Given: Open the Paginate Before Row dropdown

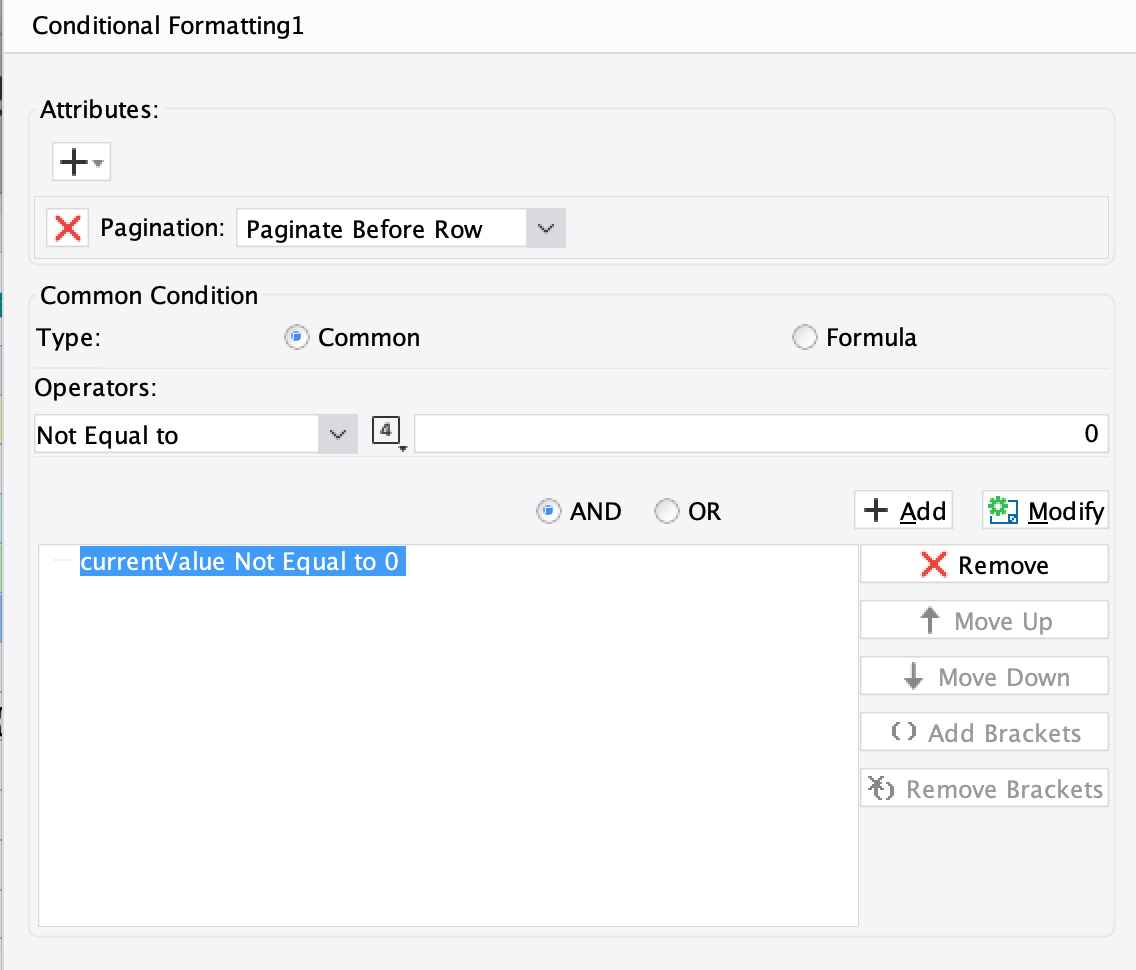Looking at the screenshot, I should [545, 228].
